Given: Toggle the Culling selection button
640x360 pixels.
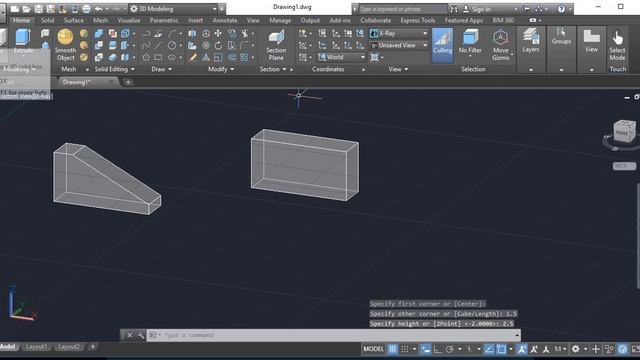Looking at the screenshot, I should pyautogui.click(x=442, y=45).
